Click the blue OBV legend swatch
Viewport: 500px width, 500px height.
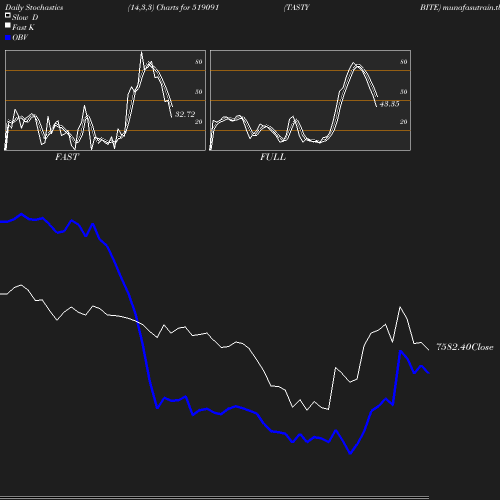8,38
